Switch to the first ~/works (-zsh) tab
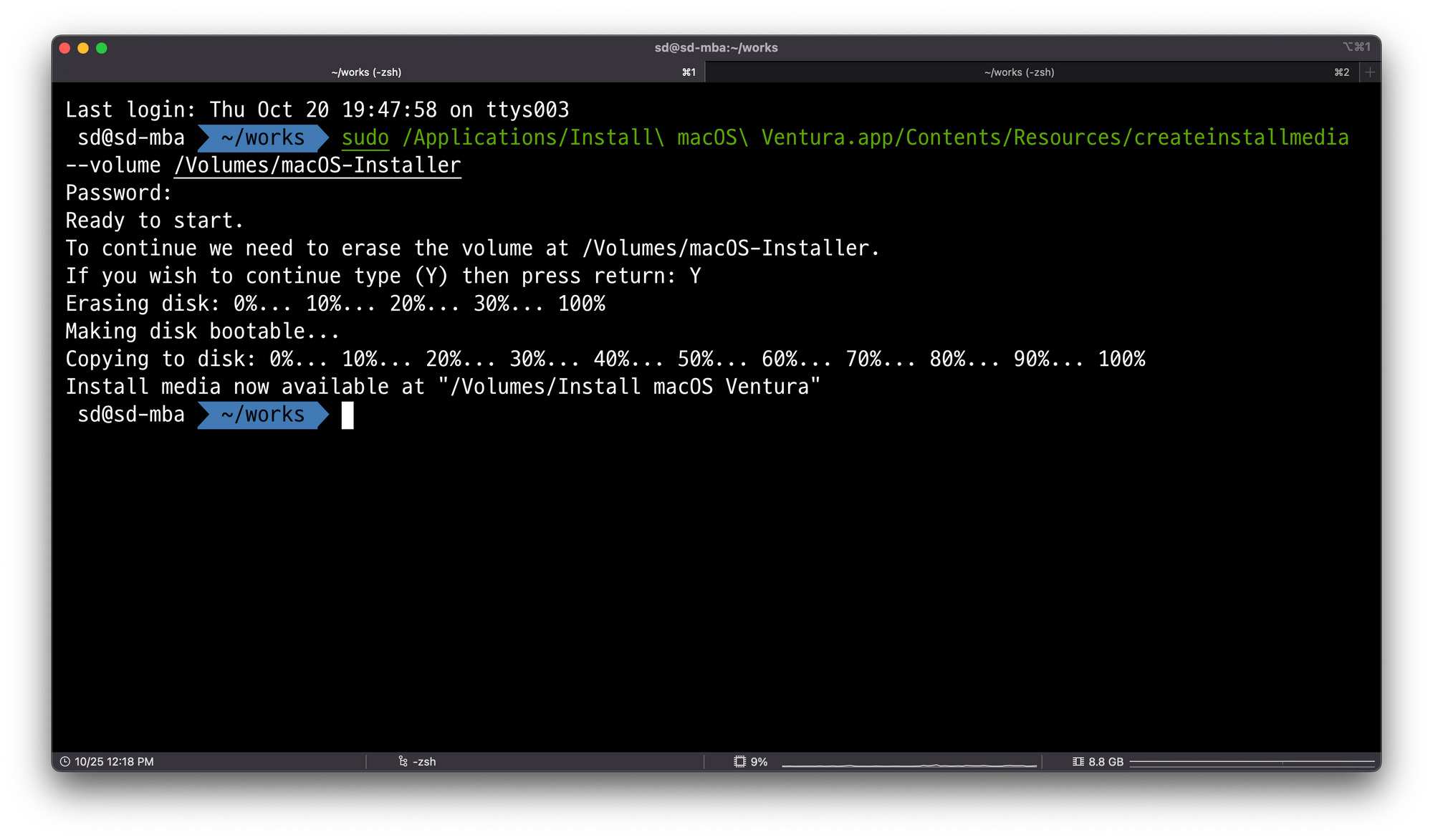The height and width of the screenshot is (840, 1433). point(378,72)
